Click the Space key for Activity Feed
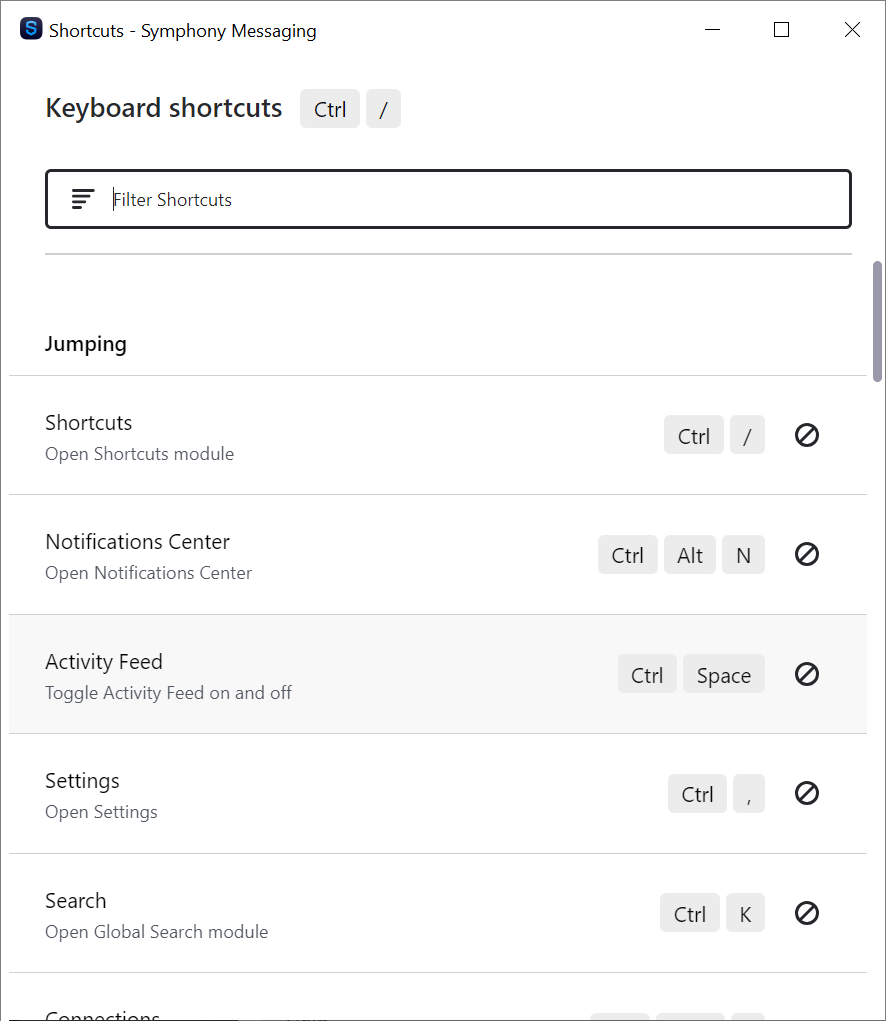Screen dimensions: 886x1021 [723, 675]
